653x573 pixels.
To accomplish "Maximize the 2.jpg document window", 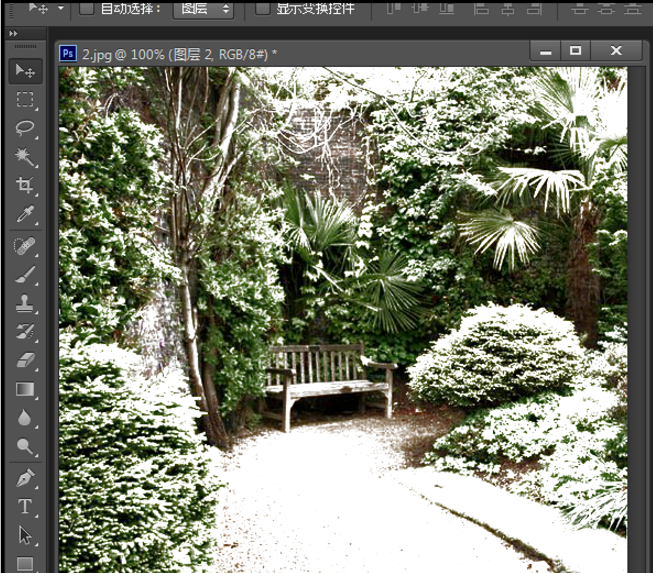I will click(576, 51).
